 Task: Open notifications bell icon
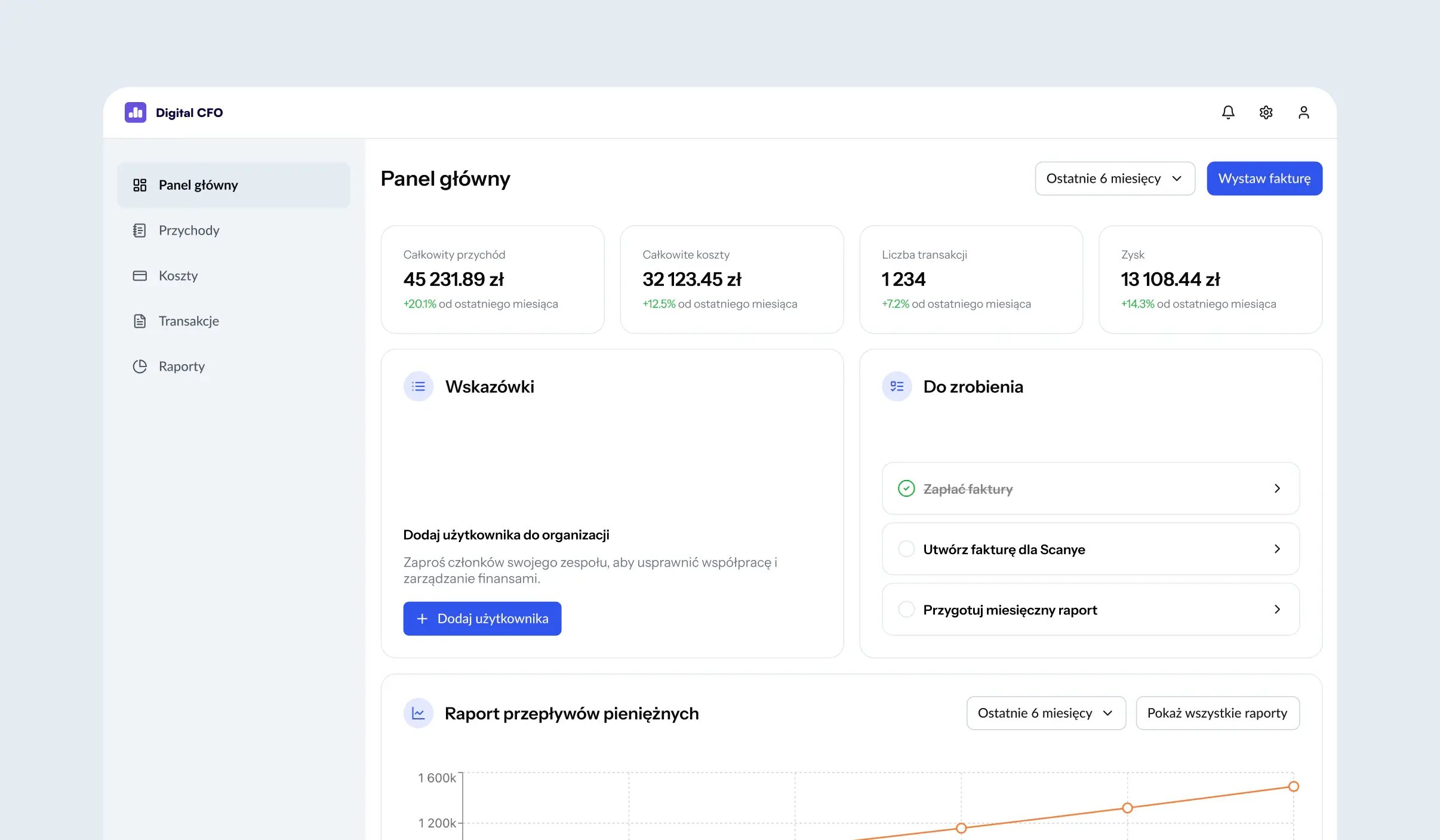[x=1228, y=112]
